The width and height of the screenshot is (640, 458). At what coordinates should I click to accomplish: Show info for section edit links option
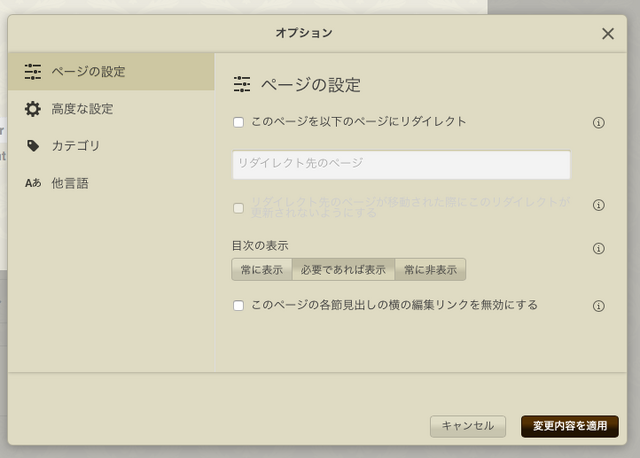[x=598, y=306]
